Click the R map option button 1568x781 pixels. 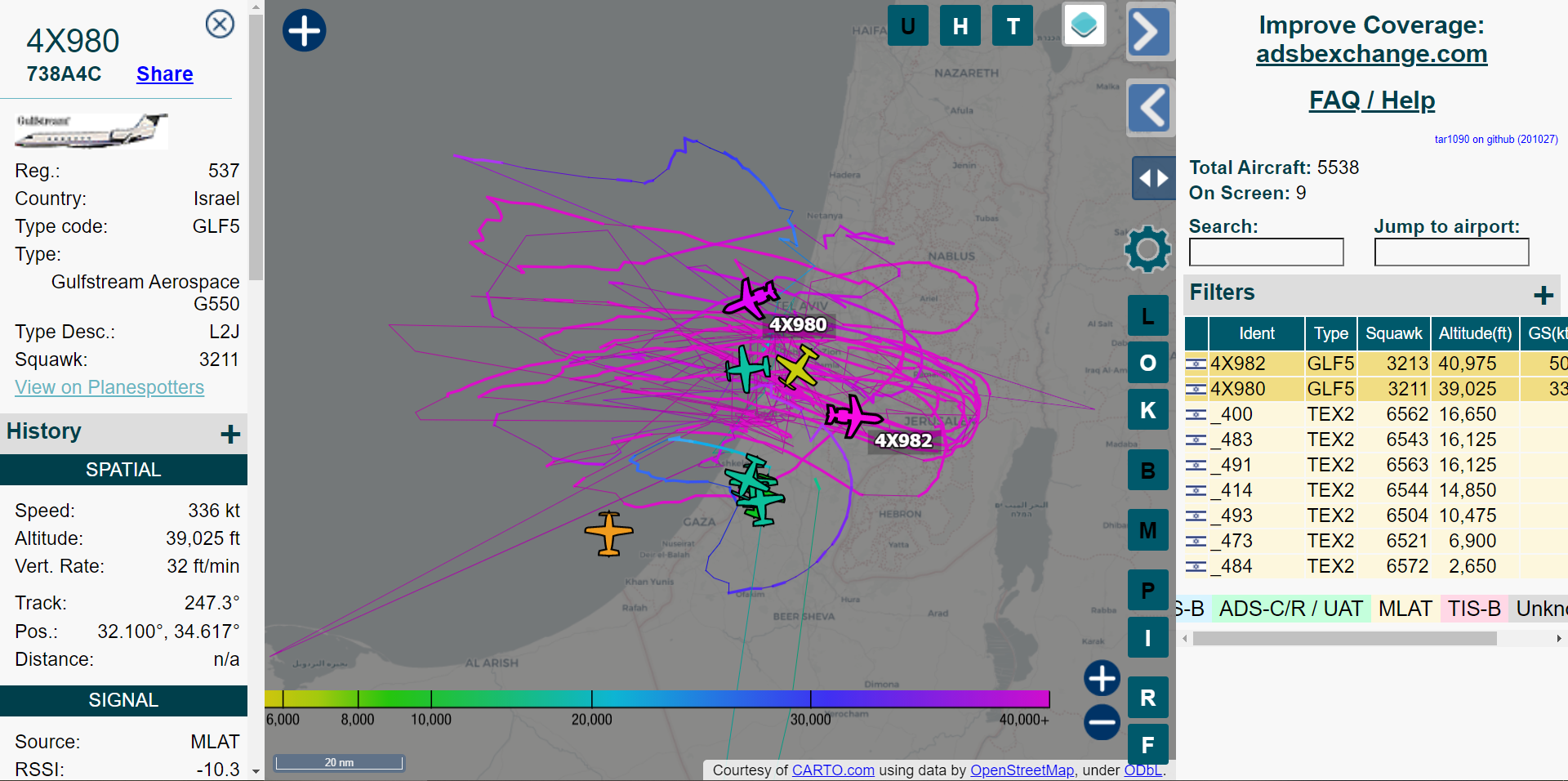pyautogui.click(x=1147, y=697)
